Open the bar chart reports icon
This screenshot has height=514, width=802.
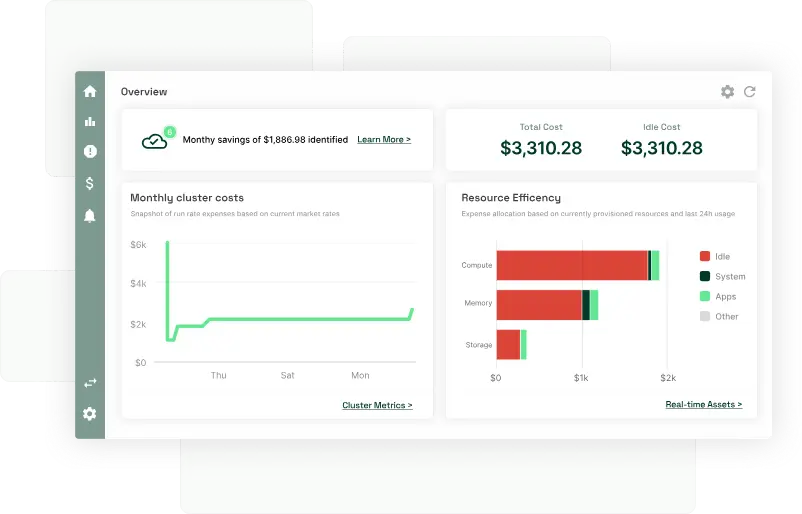(90, 122)
